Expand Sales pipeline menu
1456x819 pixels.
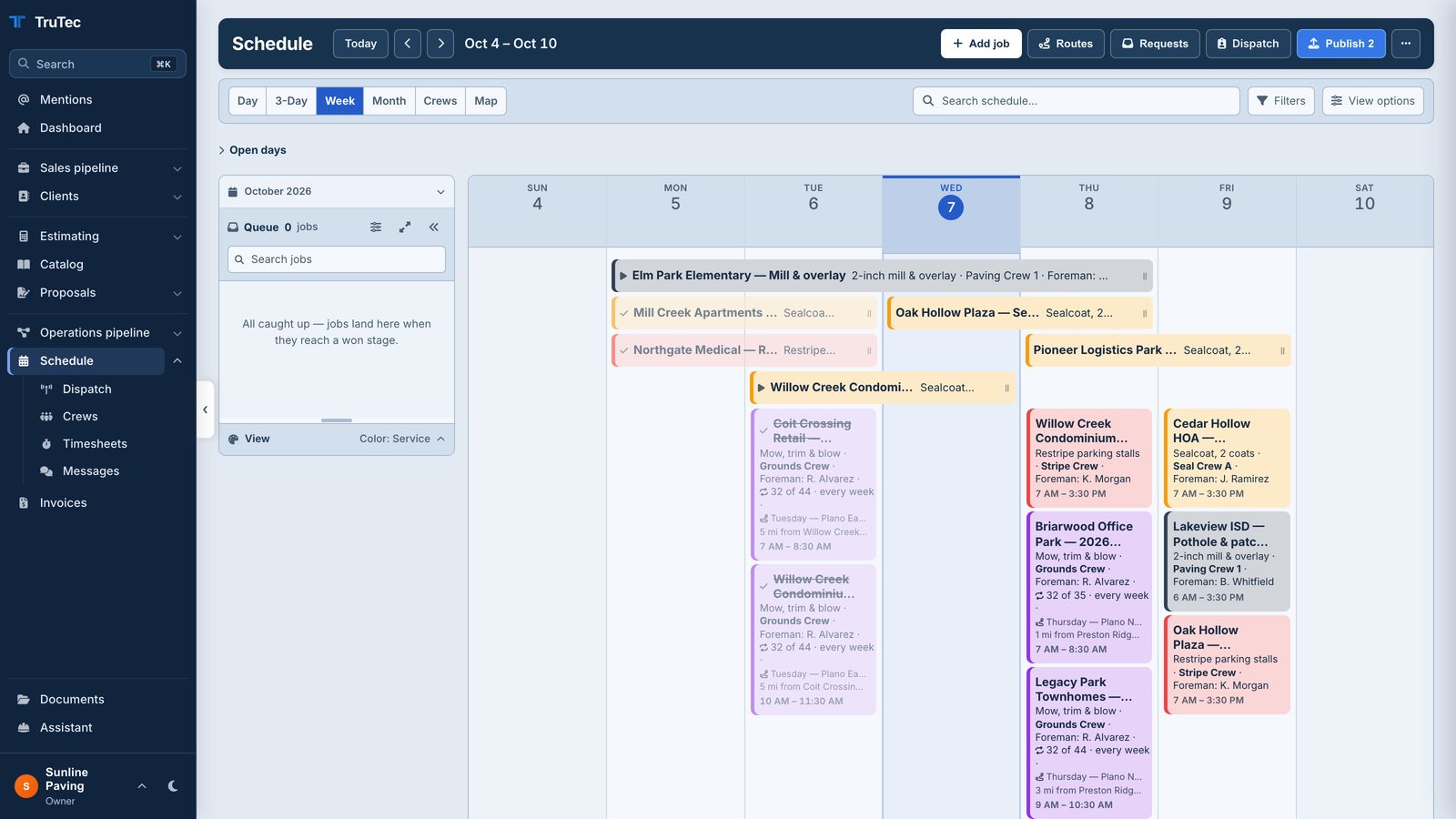click(x=97, y=168)
